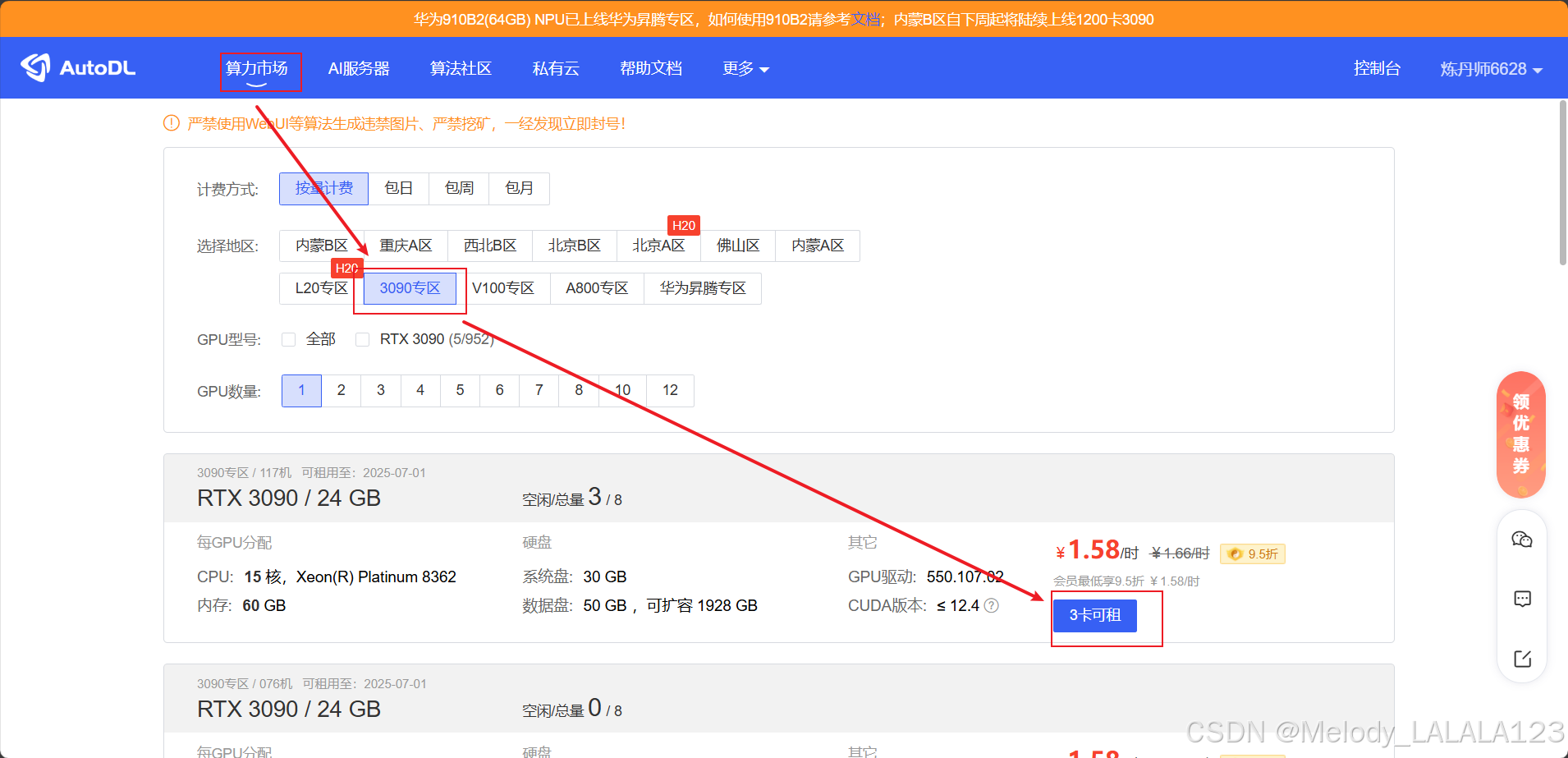Open the 炼丹师6628 user dropdown
This screenshot has width=1568, height=758.
click(x=1491, y=69)
